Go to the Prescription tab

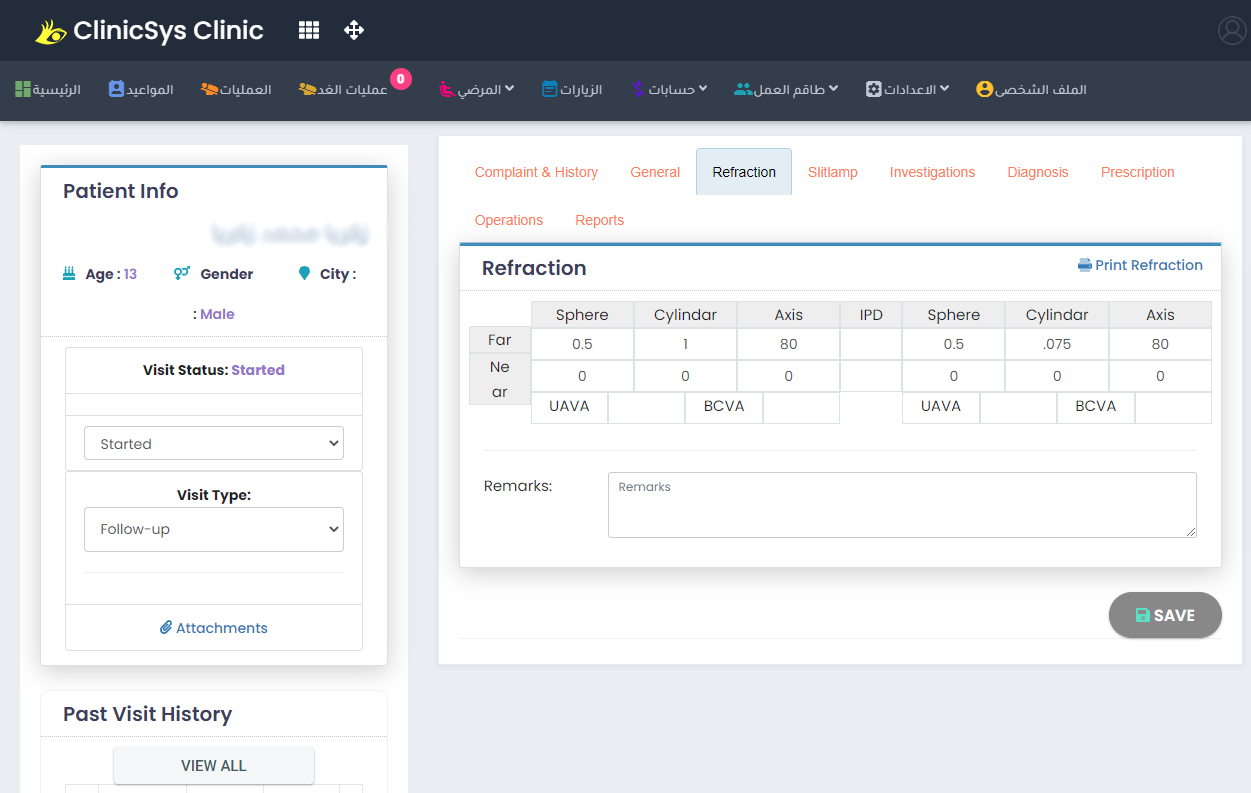tap(1137, 172)
